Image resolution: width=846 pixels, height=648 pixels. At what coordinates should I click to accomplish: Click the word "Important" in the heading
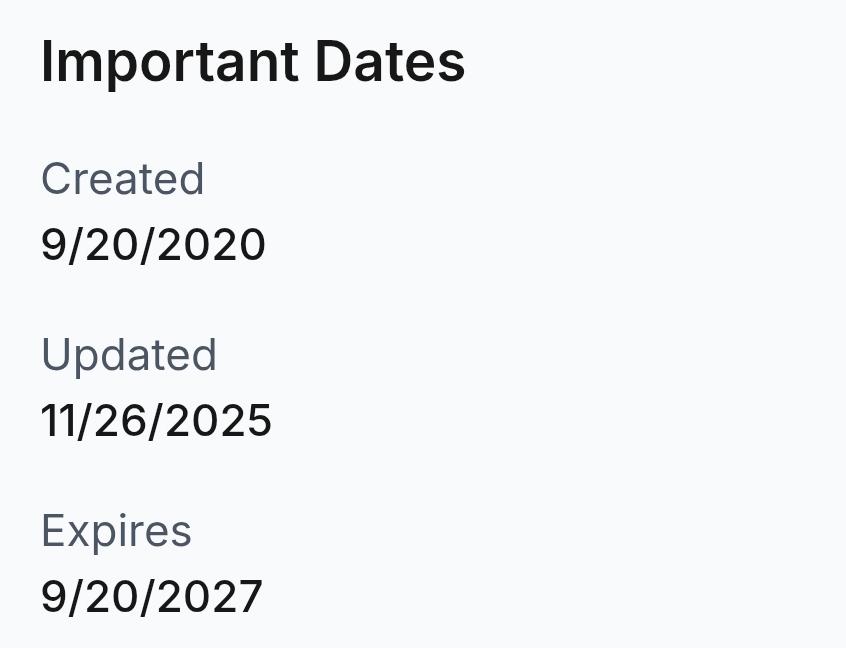click(x=170, y=63)
